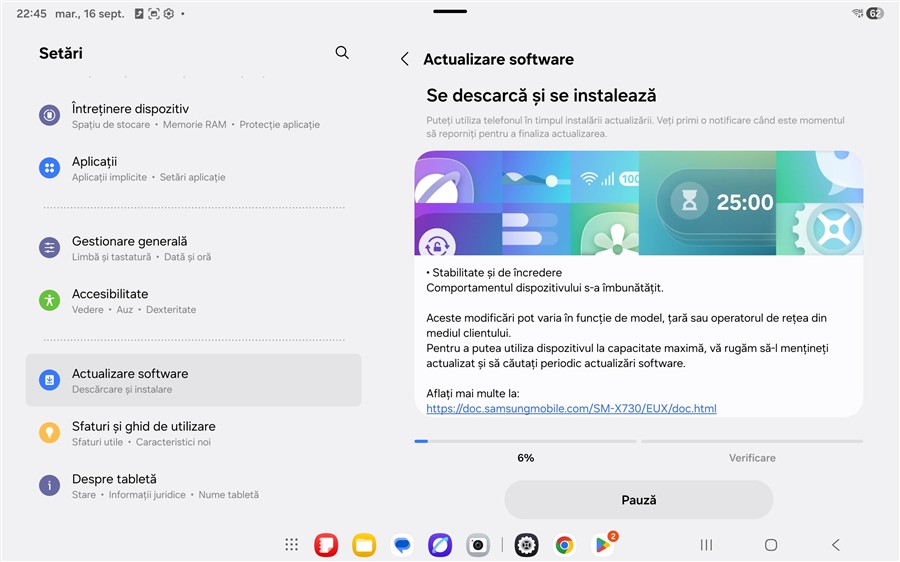Open the search icon in Setări
The height and width of the screenshot is (562, 900).
click(342, 53)
